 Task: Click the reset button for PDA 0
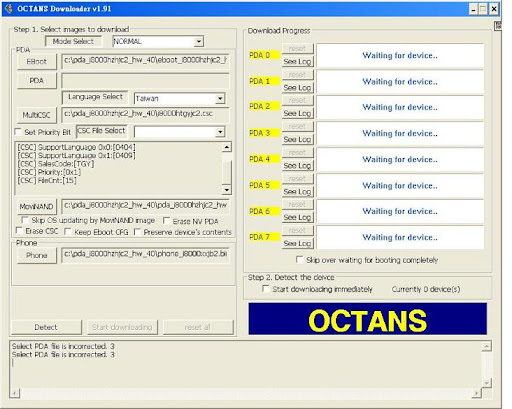(297, 48)
